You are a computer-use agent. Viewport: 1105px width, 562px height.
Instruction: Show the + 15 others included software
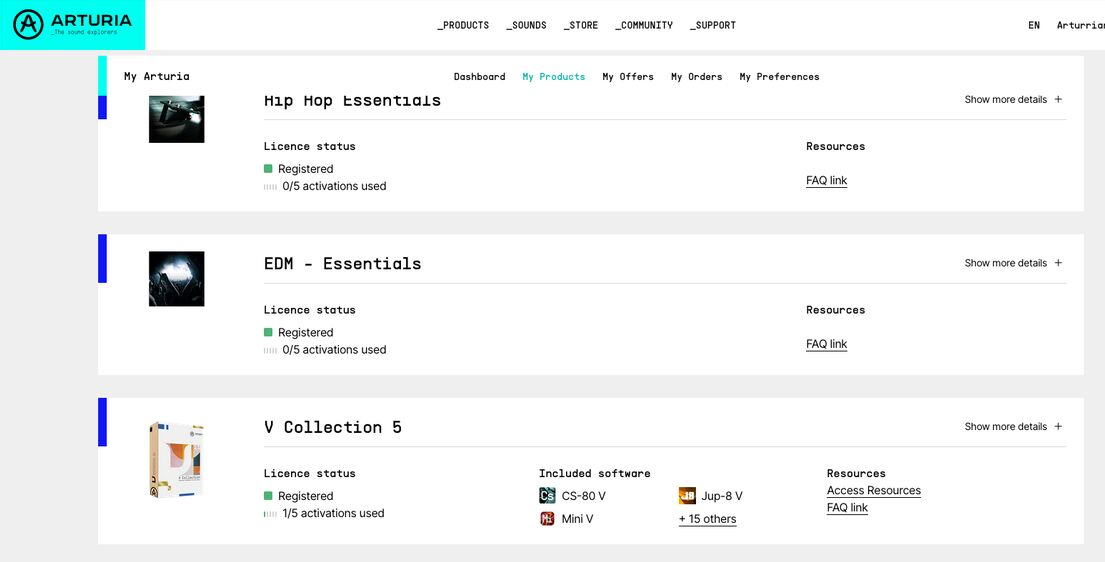click(707, 519)
